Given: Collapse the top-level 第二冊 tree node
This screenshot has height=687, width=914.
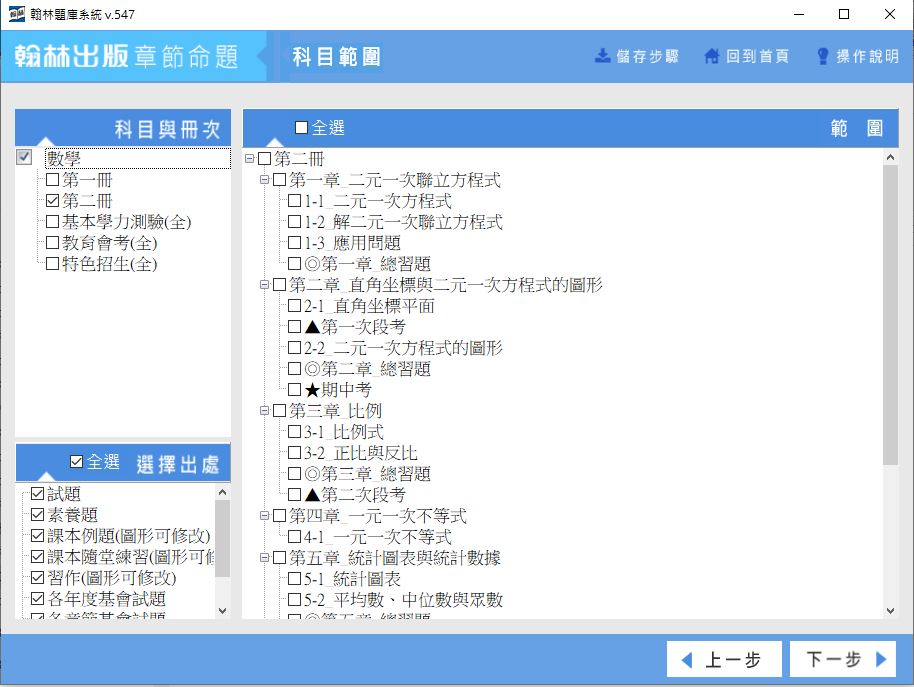Looking at the screenshot, I should click(x=250, y=159).
